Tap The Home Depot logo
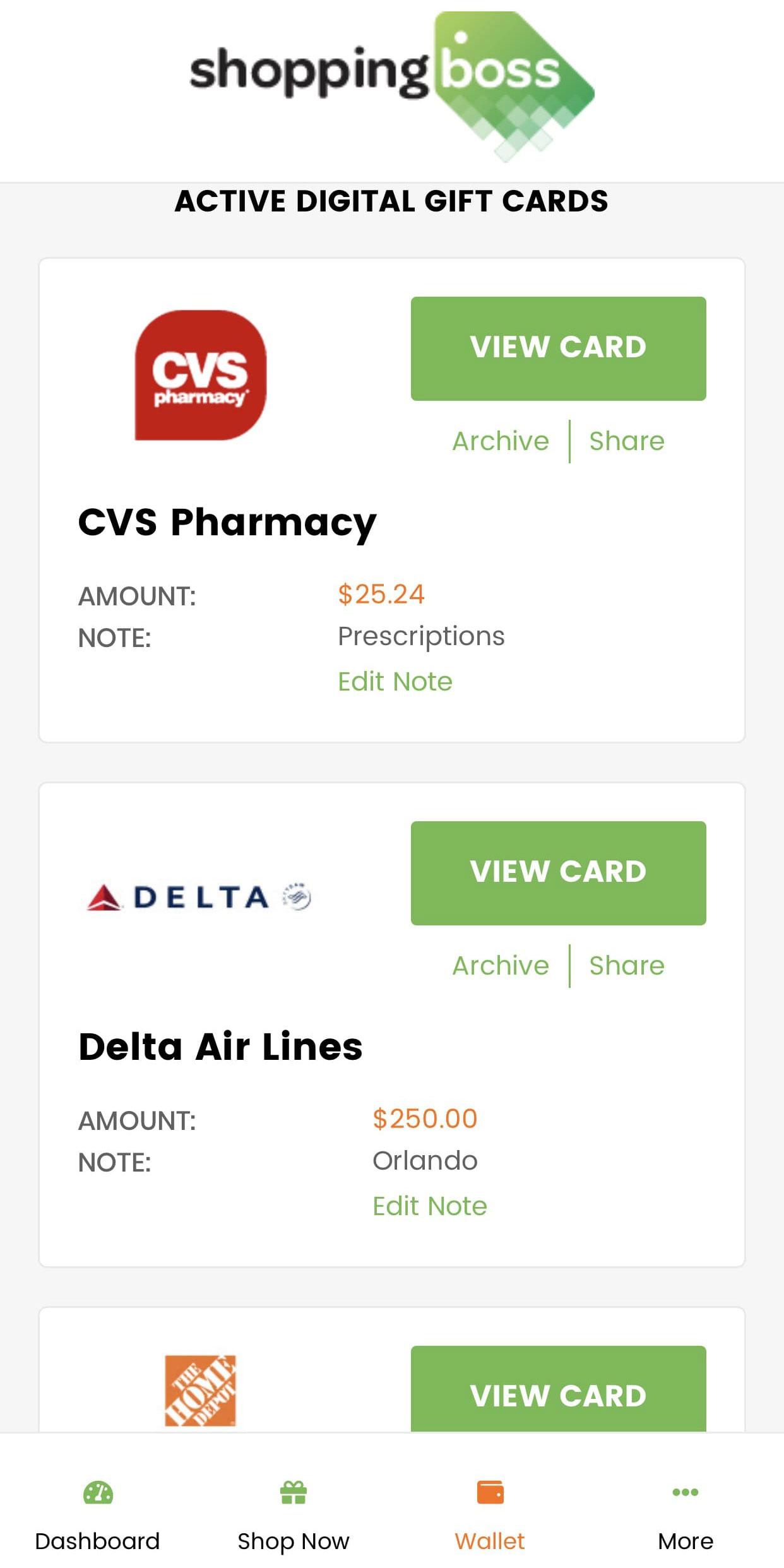The image size is (784, 1568). tap(200, 1390)
